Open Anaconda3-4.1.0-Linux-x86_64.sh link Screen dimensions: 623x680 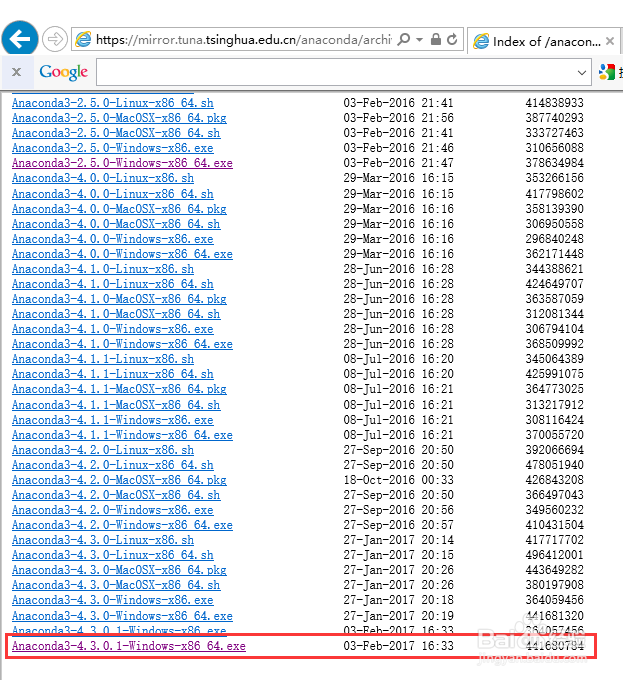click(x=113, y=284)
